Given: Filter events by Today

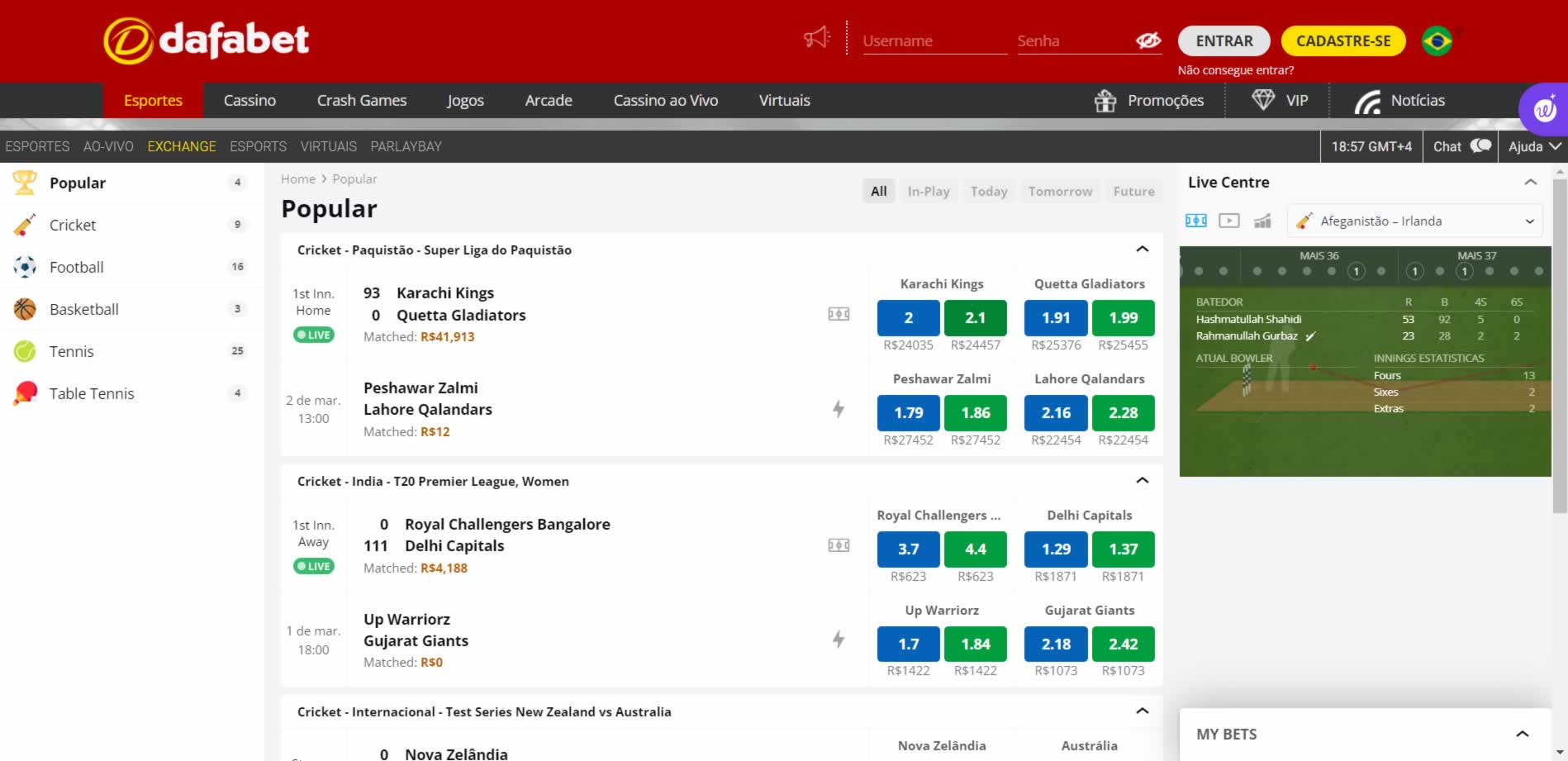Looking at the screenshot, I should [x=989, y=191].
